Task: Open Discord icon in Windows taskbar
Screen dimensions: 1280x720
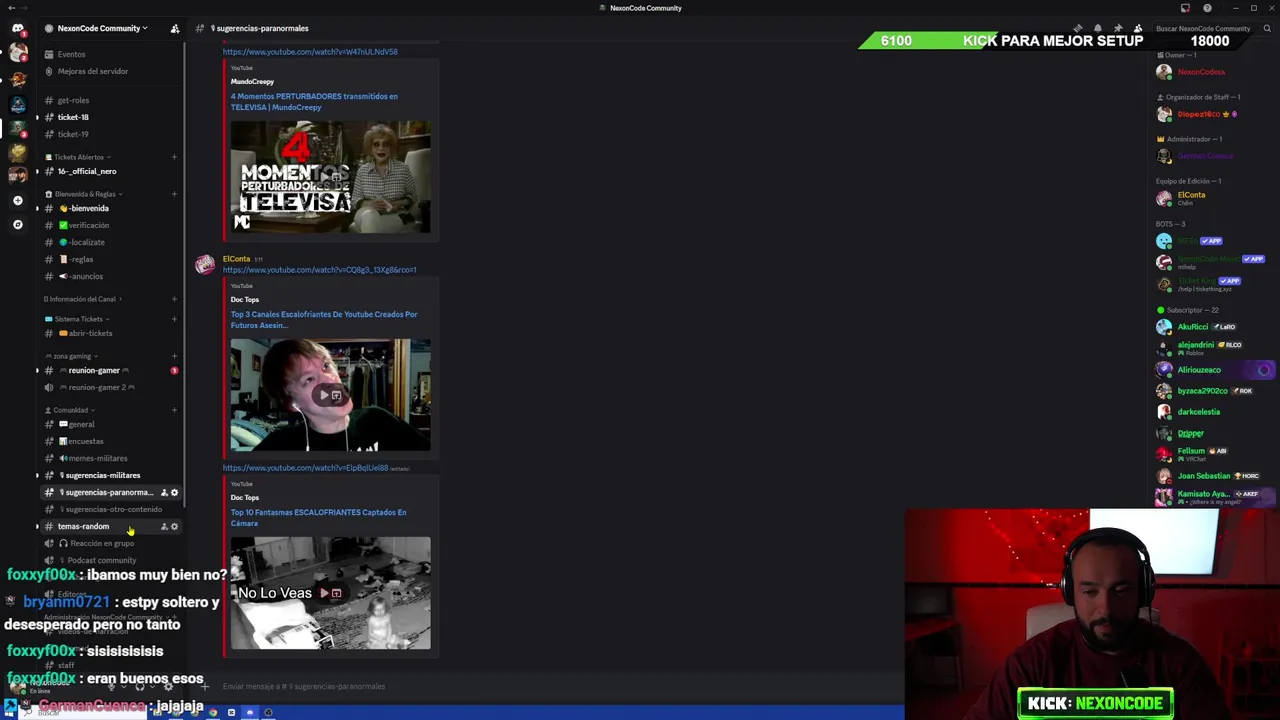Action: pyautogui.click(x=250, y=712)
